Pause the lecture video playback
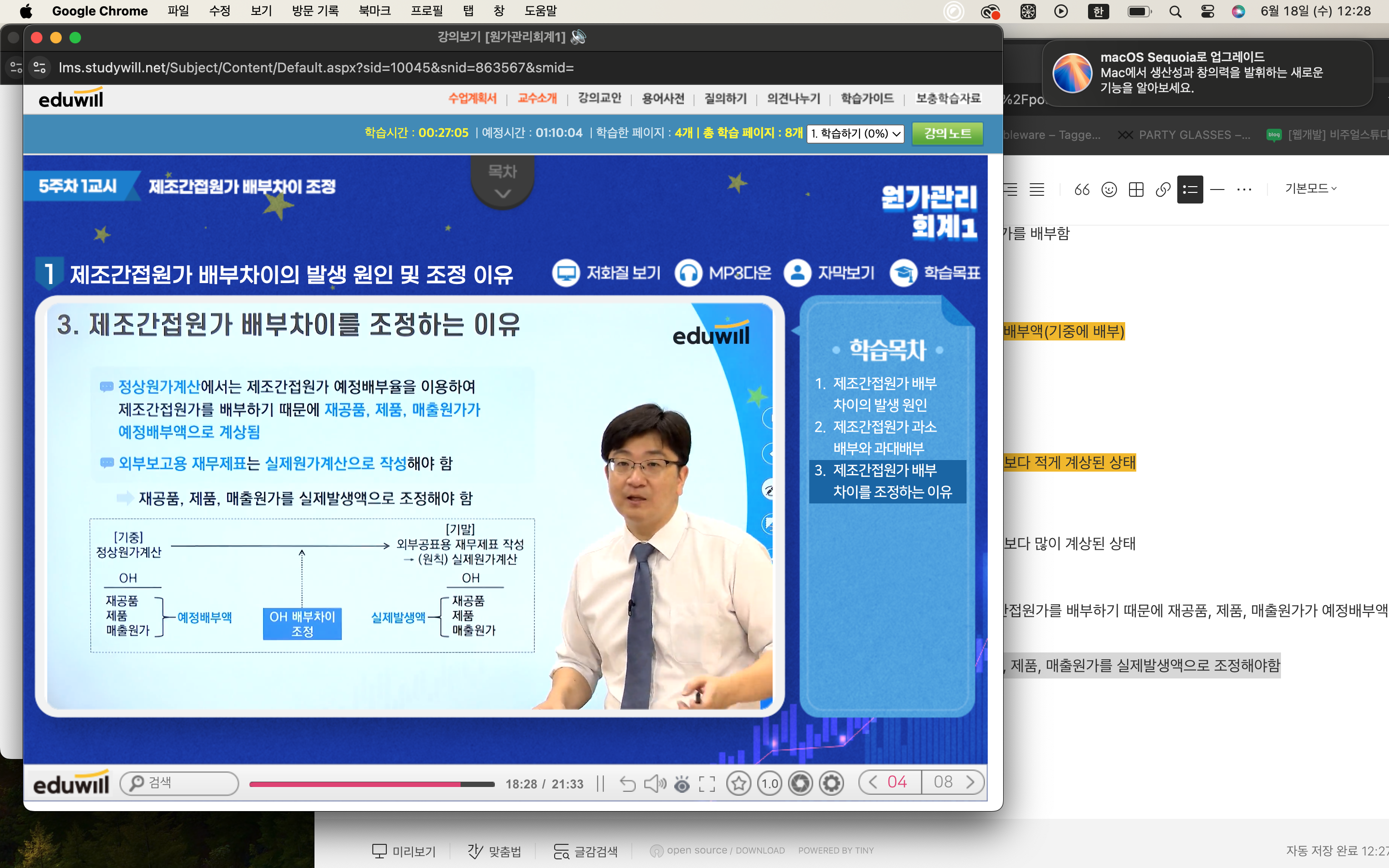Screen dimensions: 1389x868 pos(600,784)
